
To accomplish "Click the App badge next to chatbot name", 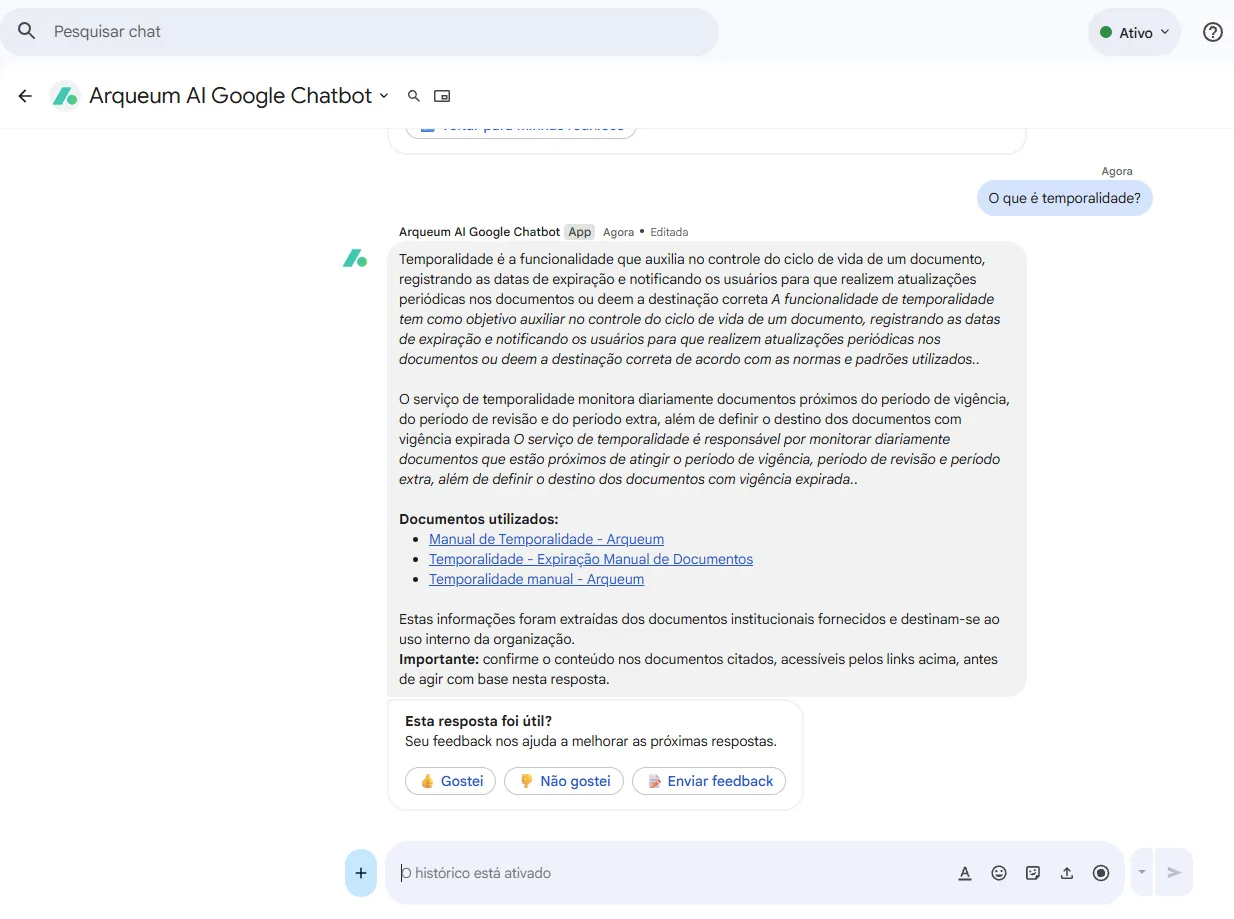I will [579, 232].
